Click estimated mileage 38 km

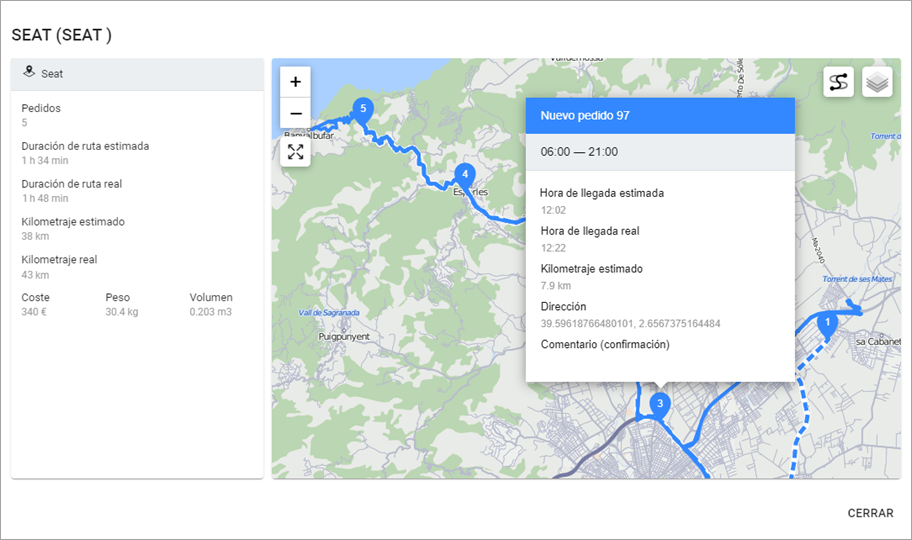[x=35, y=236]
